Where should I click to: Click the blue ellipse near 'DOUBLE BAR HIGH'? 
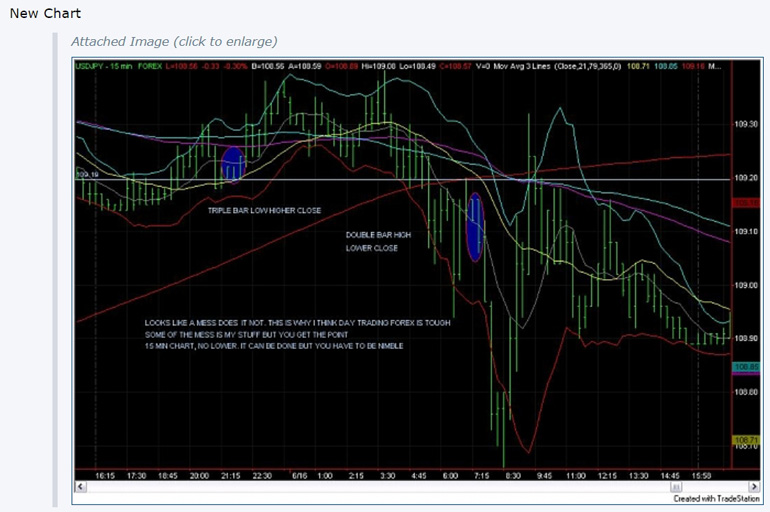click(x=475, y=227)
